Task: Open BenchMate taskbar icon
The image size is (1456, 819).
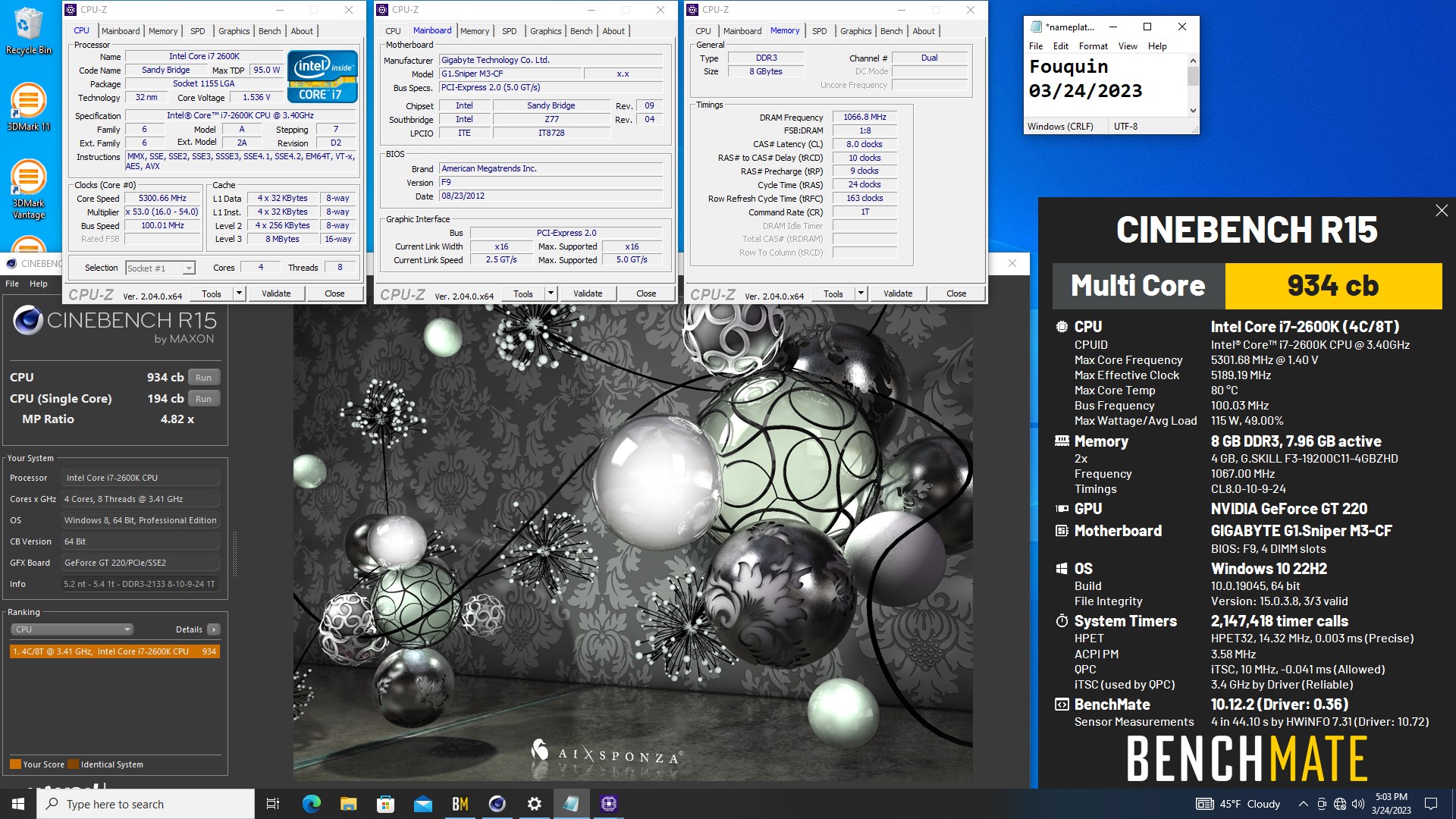Action: tap(460, 804)
